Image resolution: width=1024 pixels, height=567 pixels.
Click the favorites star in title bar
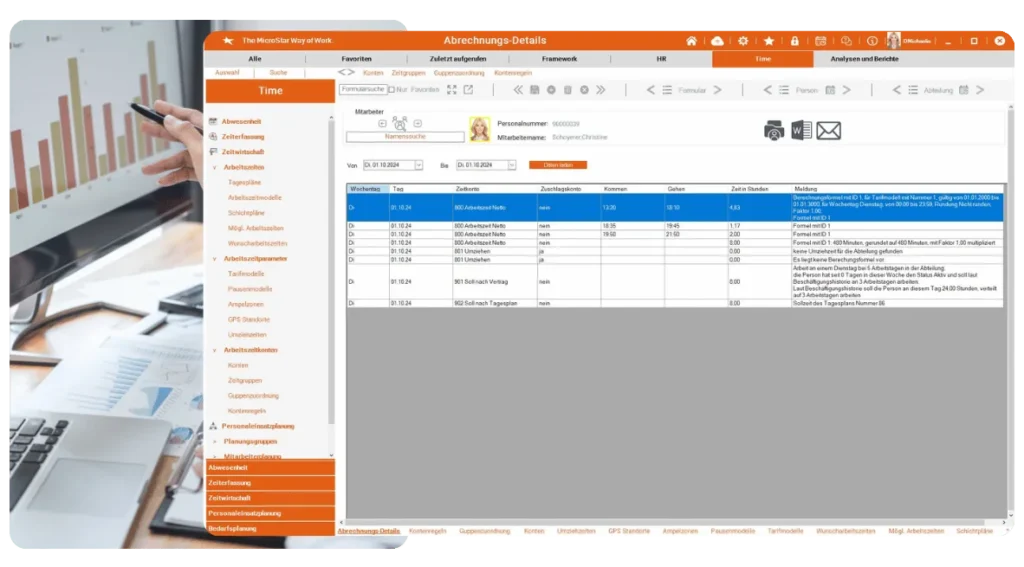(769, 40)
